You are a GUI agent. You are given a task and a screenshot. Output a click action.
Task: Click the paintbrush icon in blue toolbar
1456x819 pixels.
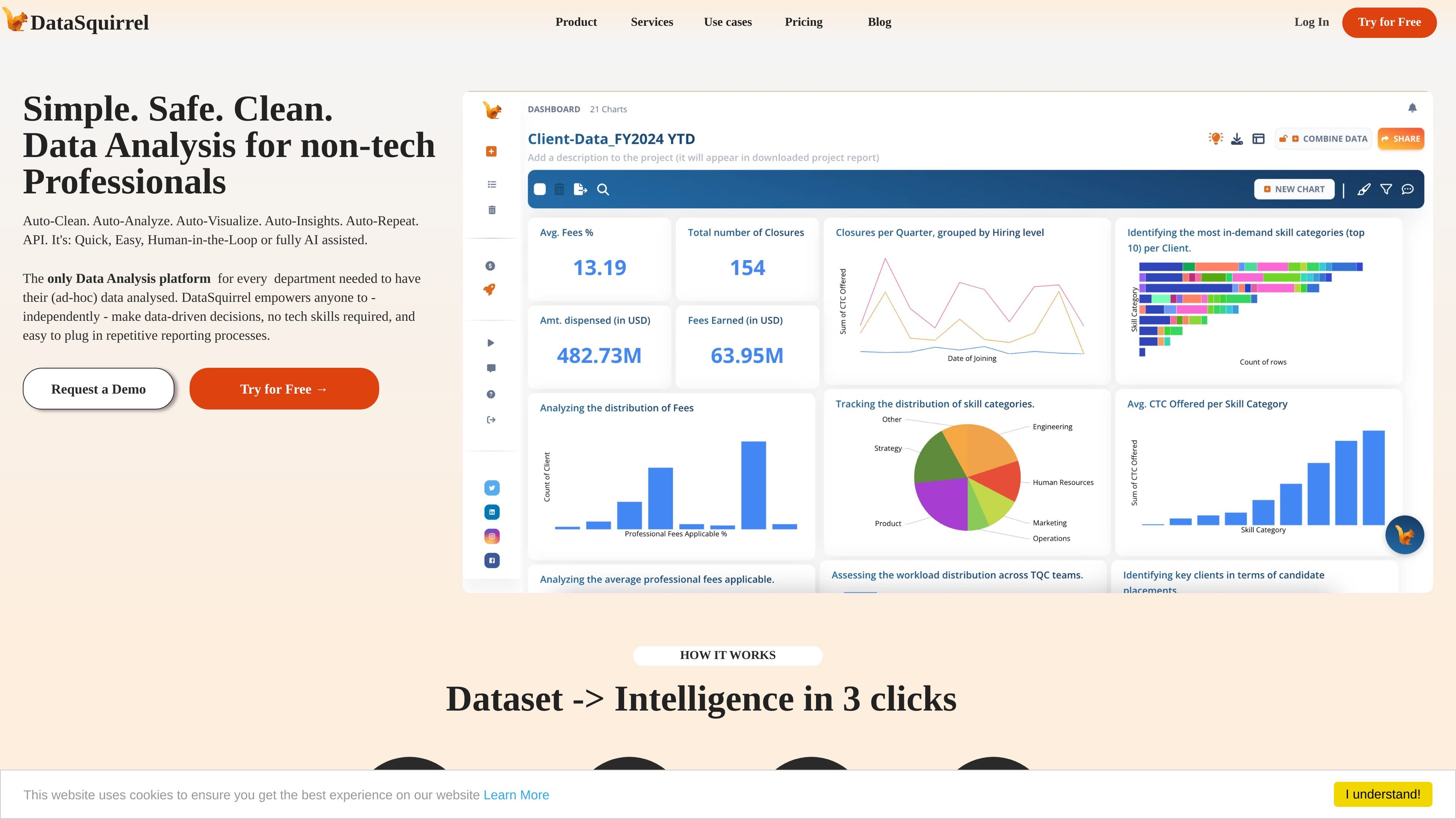click(x=1364, y=189)
